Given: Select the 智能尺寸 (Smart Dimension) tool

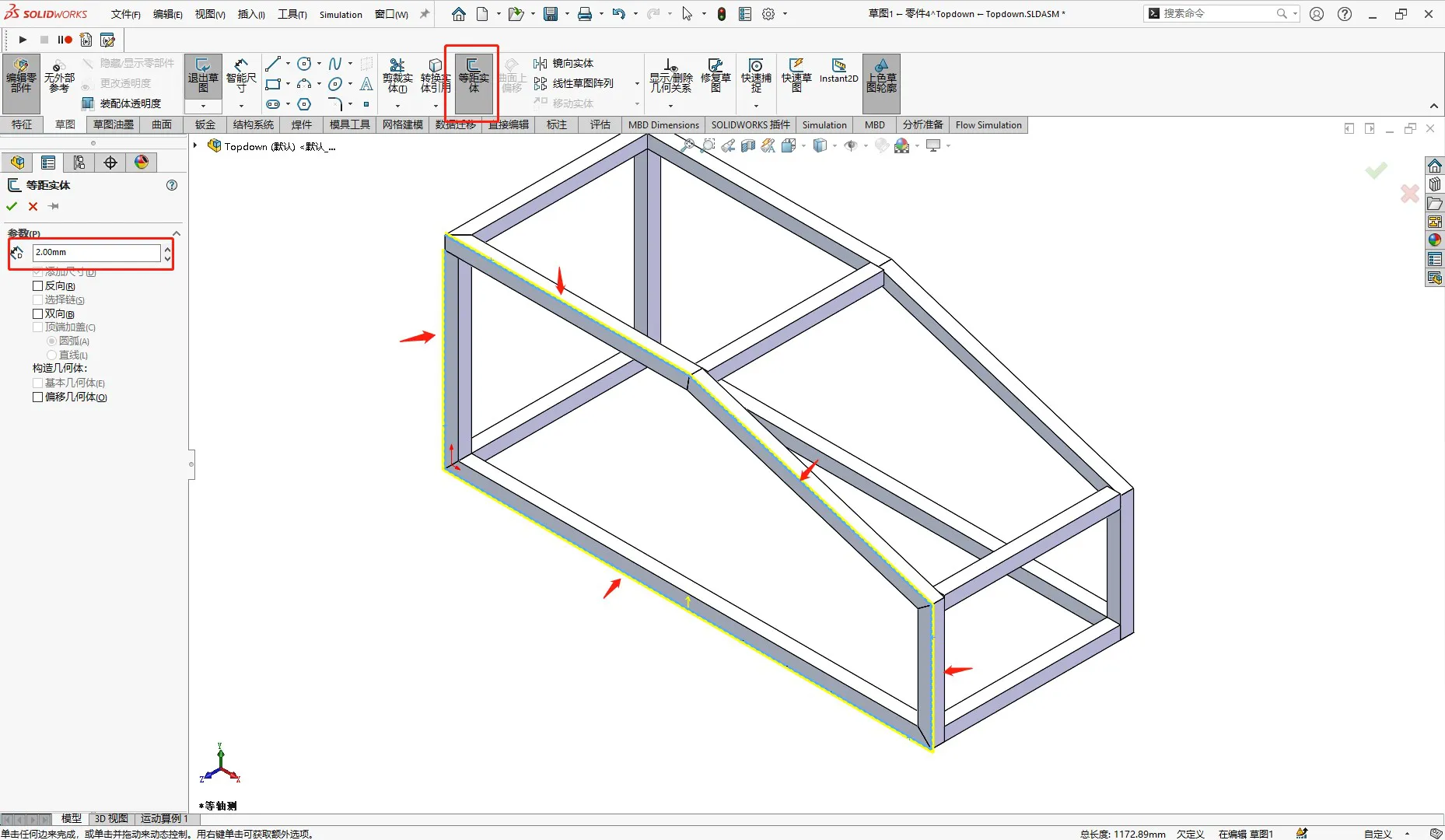Looking at the screenshot, I should (241, 75).
